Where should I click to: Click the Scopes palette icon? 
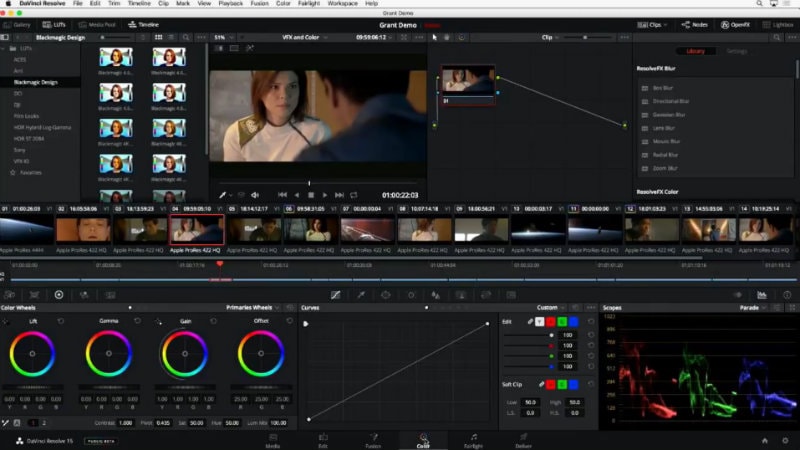[762, 295]
